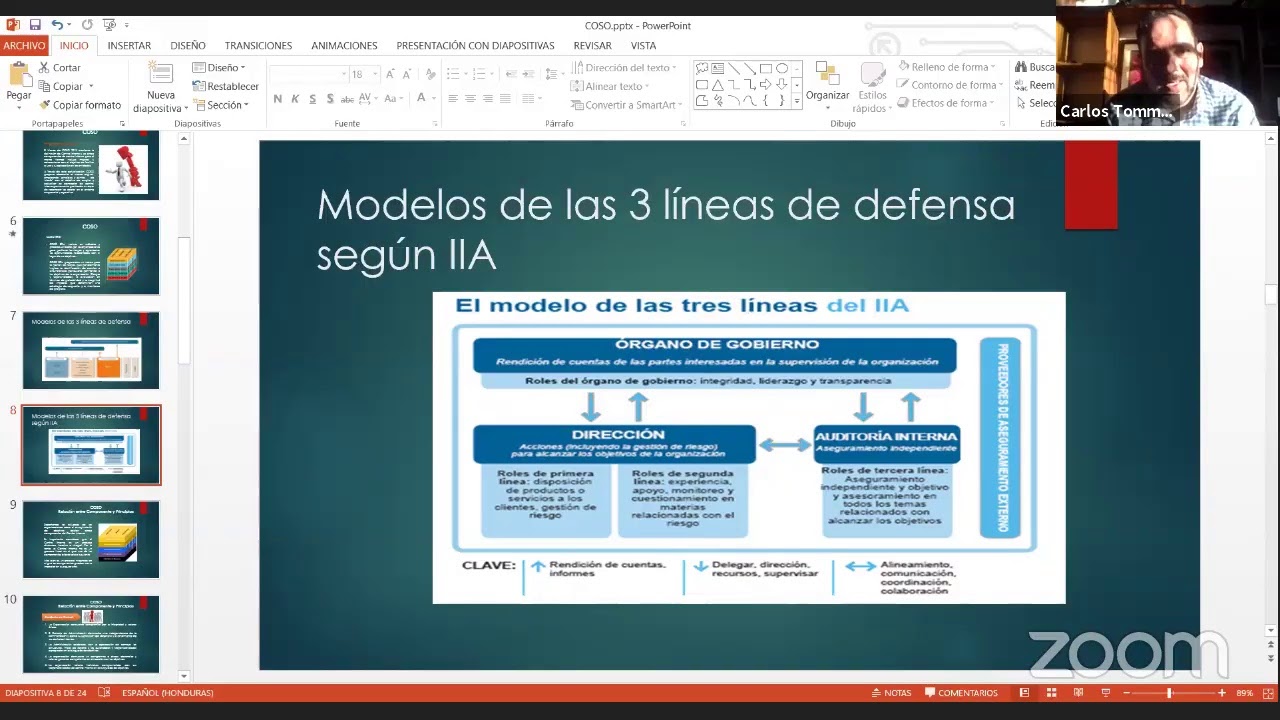
Task: Open the REVISAR tab
Action: coord(593,45)
